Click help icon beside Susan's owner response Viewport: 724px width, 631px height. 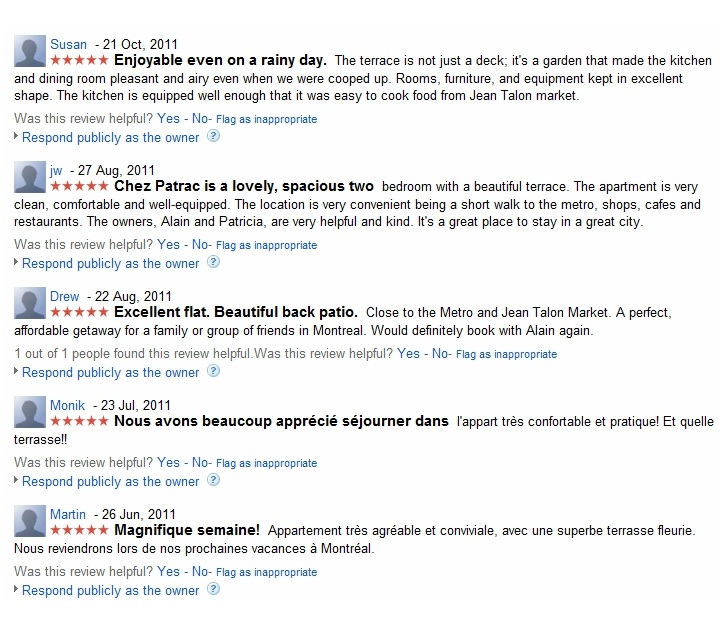213,137
